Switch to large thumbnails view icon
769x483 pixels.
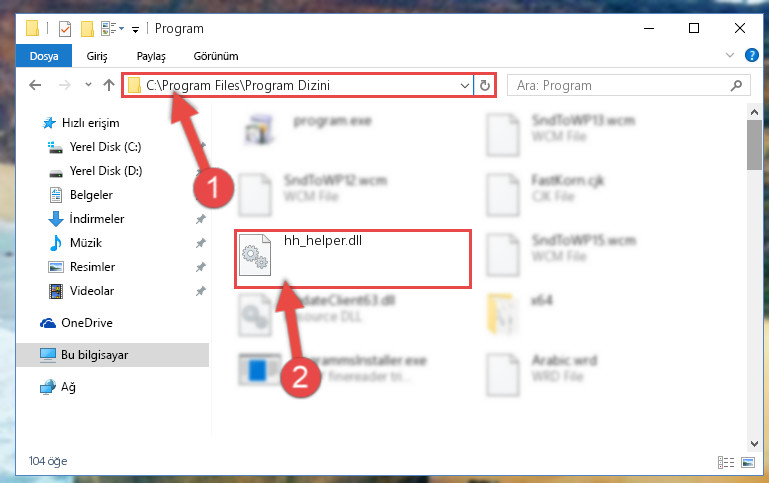pyautogui.click(x=748, y=462)
